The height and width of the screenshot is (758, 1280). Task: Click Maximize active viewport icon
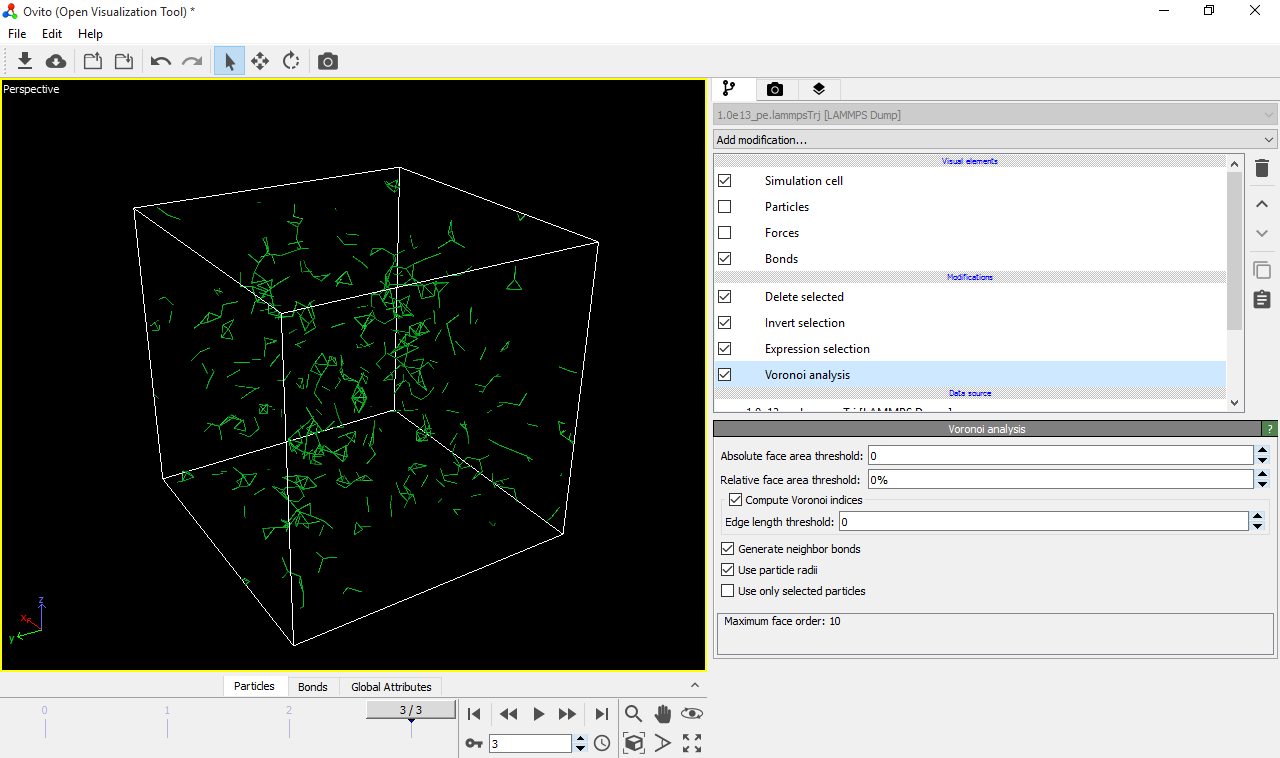(x=692, y=743)
